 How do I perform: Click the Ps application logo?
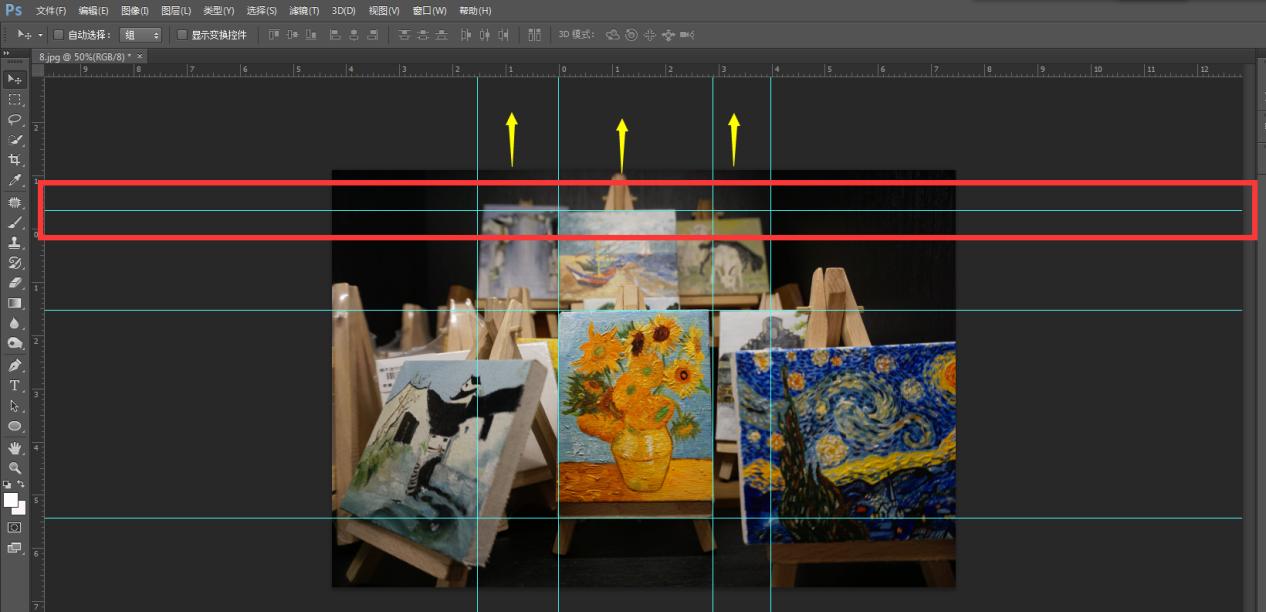(x=13, y=10)
